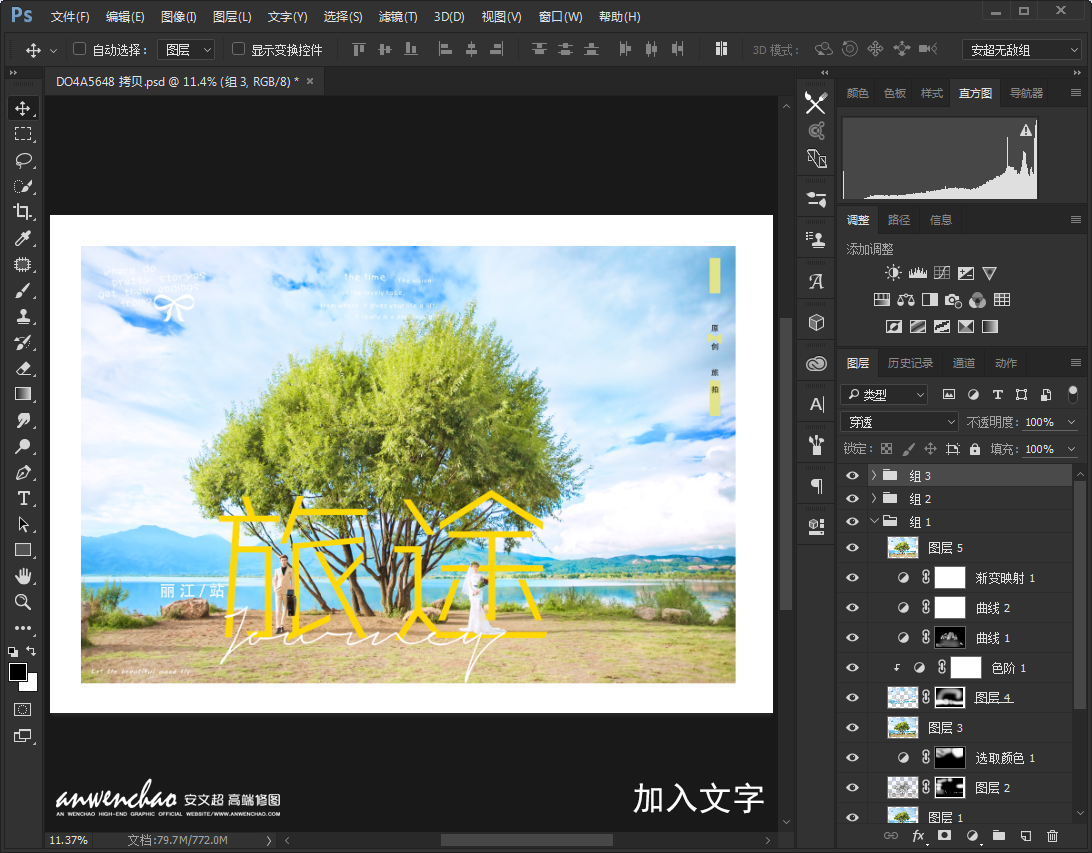1092x853 pixels.
Task: Select the Pen tool
Action: point(23,473)
